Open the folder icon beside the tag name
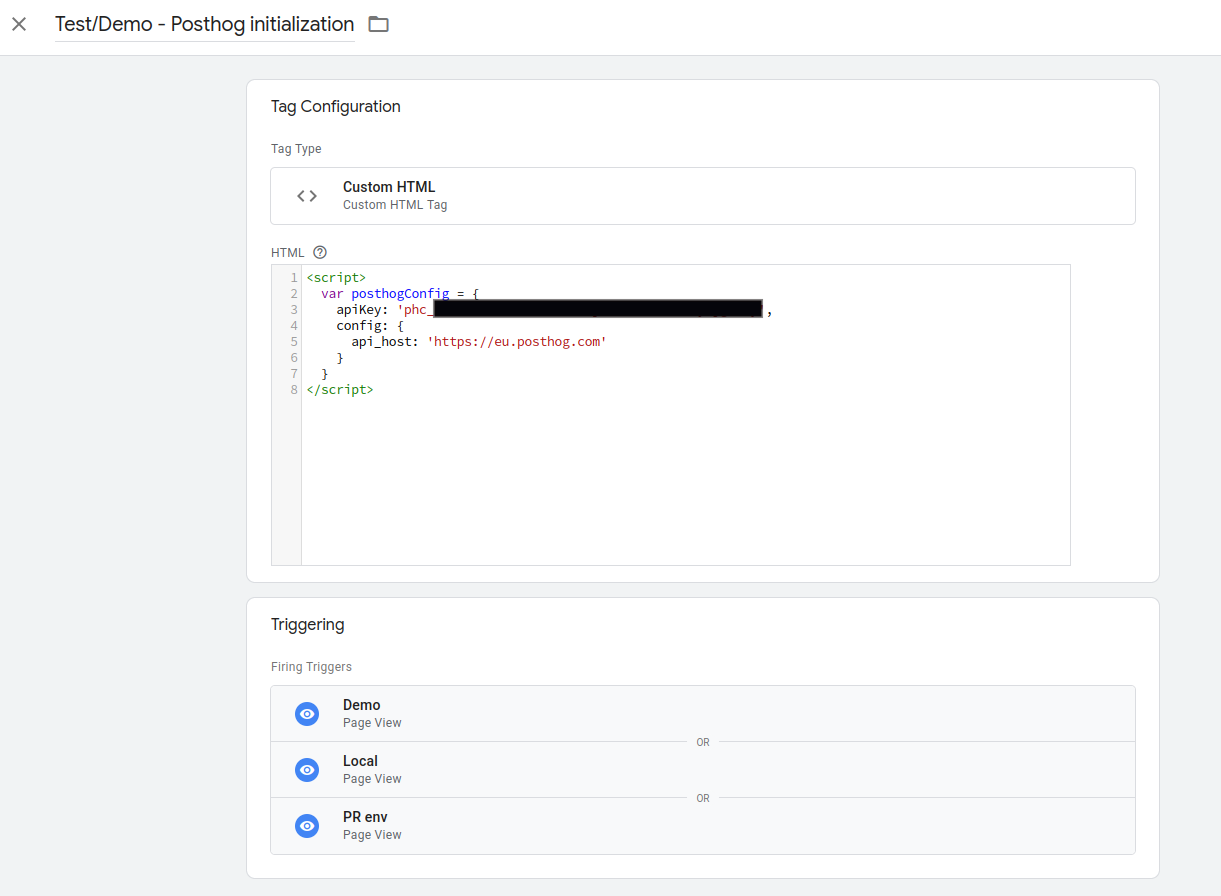Viewport: 1221px width, 896px height. [x=378, y=24]
